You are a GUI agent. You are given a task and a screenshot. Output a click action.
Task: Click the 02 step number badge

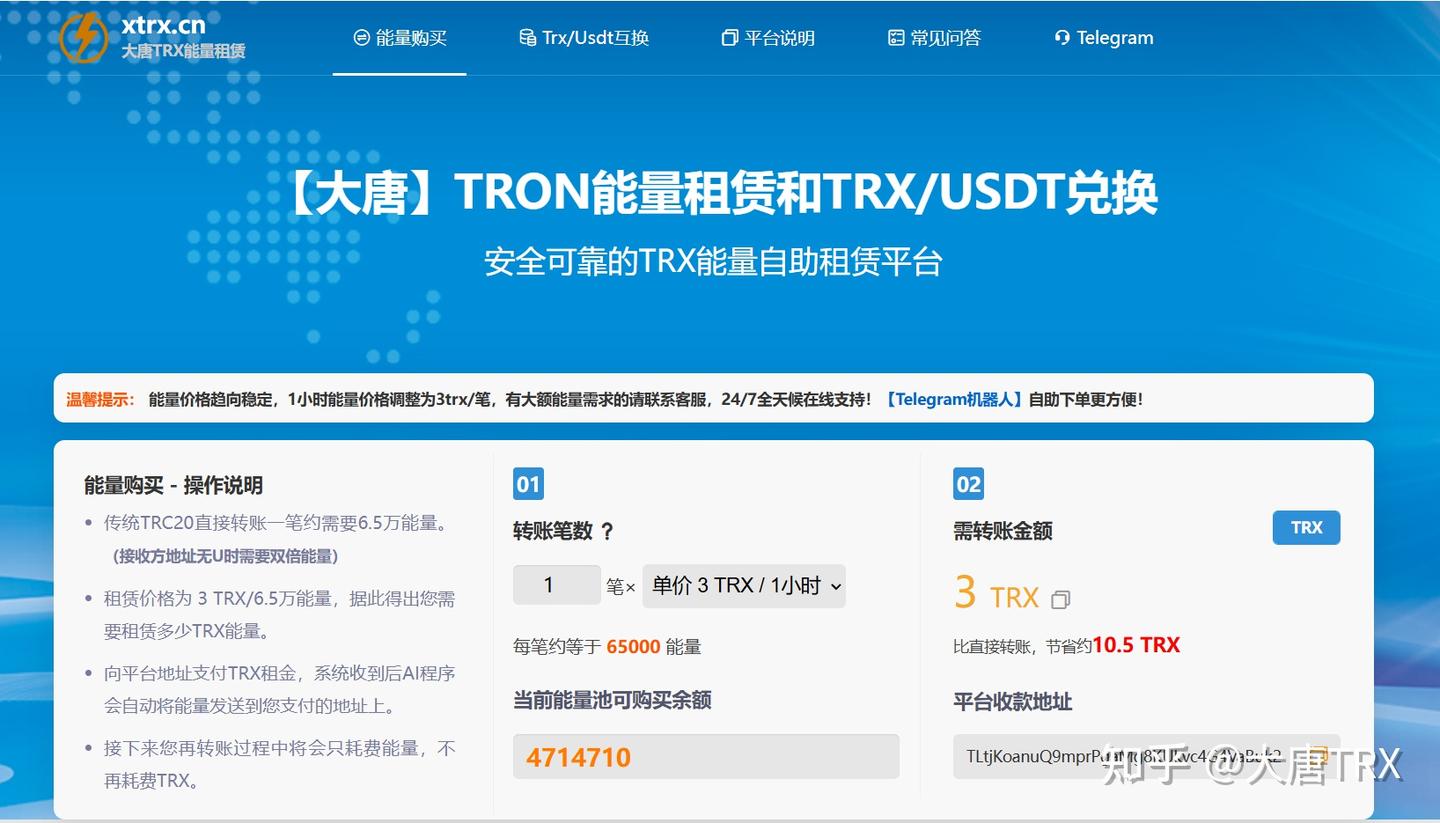click(966, 484)
